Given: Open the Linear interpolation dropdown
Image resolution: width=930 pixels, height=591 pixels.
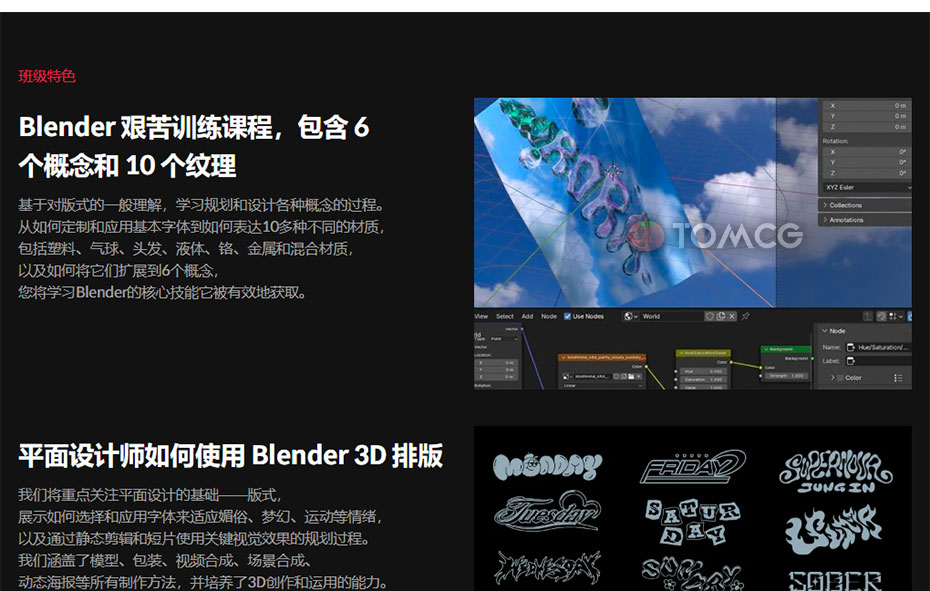Looking at the screenshot, I should point(602,386).
